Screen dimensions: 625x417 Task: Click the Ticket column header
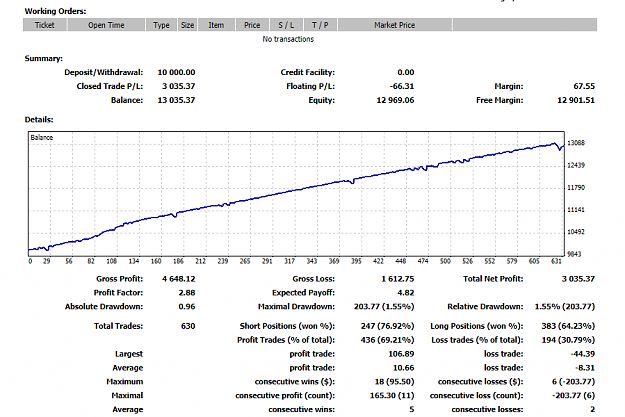(x=45, y=25)
